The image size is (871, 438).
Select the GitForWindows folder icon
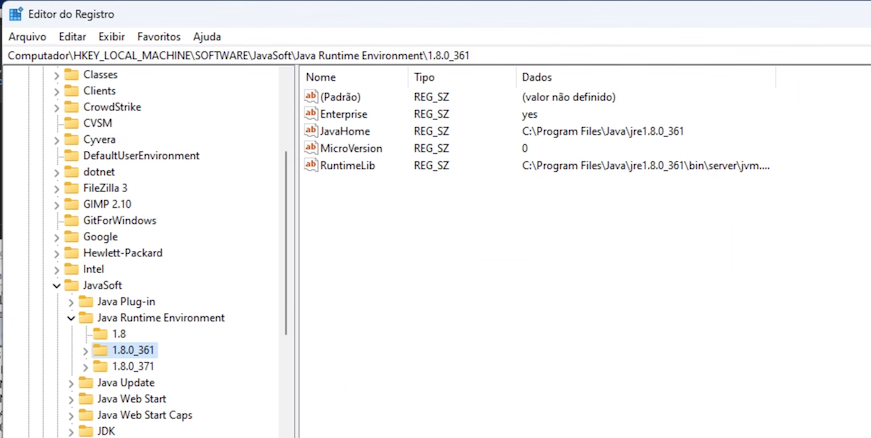coord(71,220)
